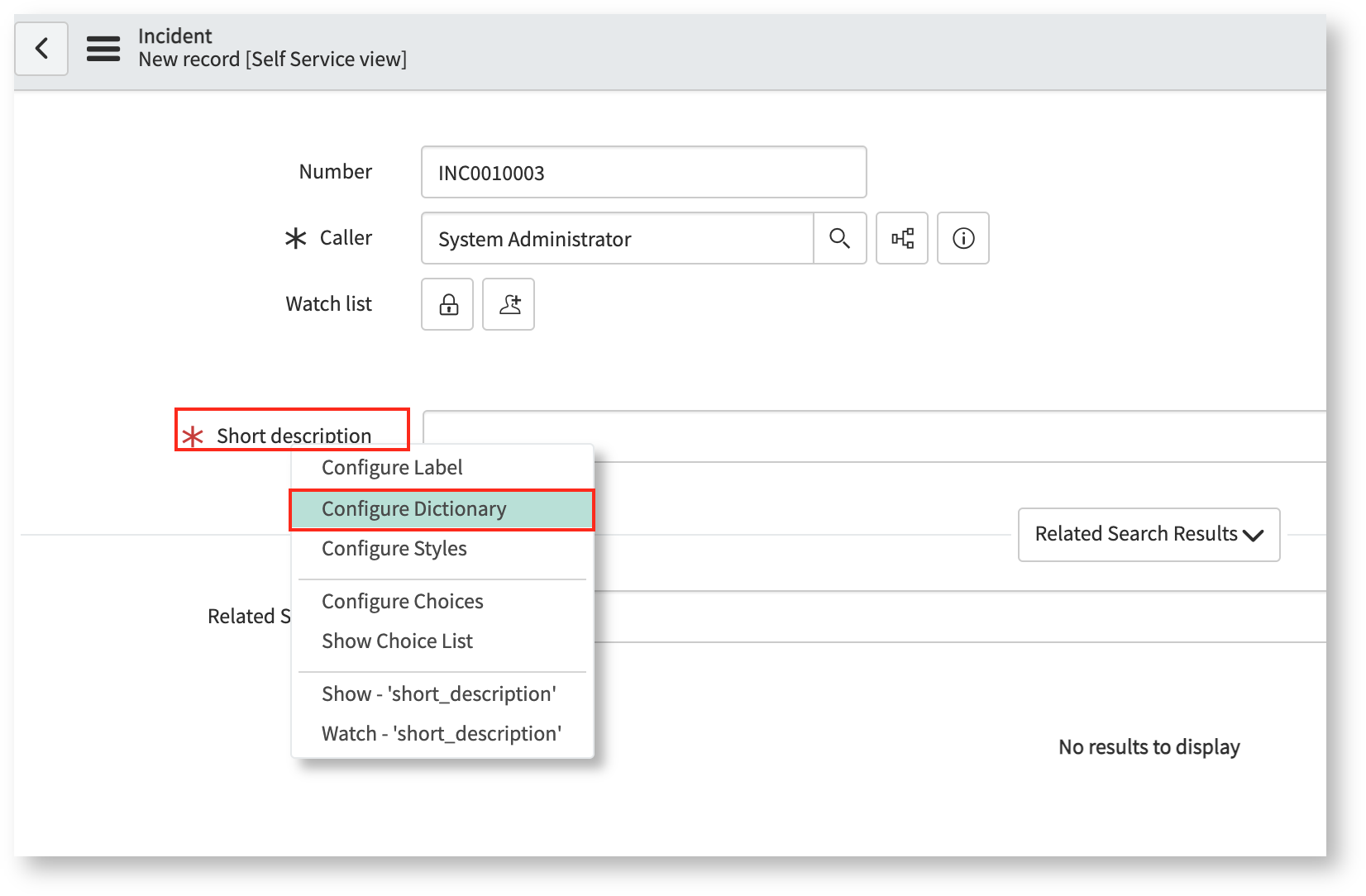This screenshot has width=1366, height=896.
Task: Click the Caller lookup magnifier icon
Action: (840, 238)
